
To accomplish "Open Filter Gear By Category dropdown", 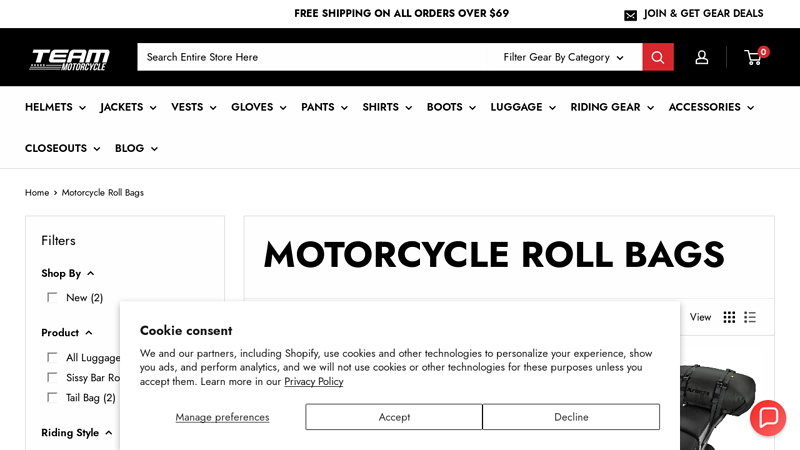I will tap(564, 57).
